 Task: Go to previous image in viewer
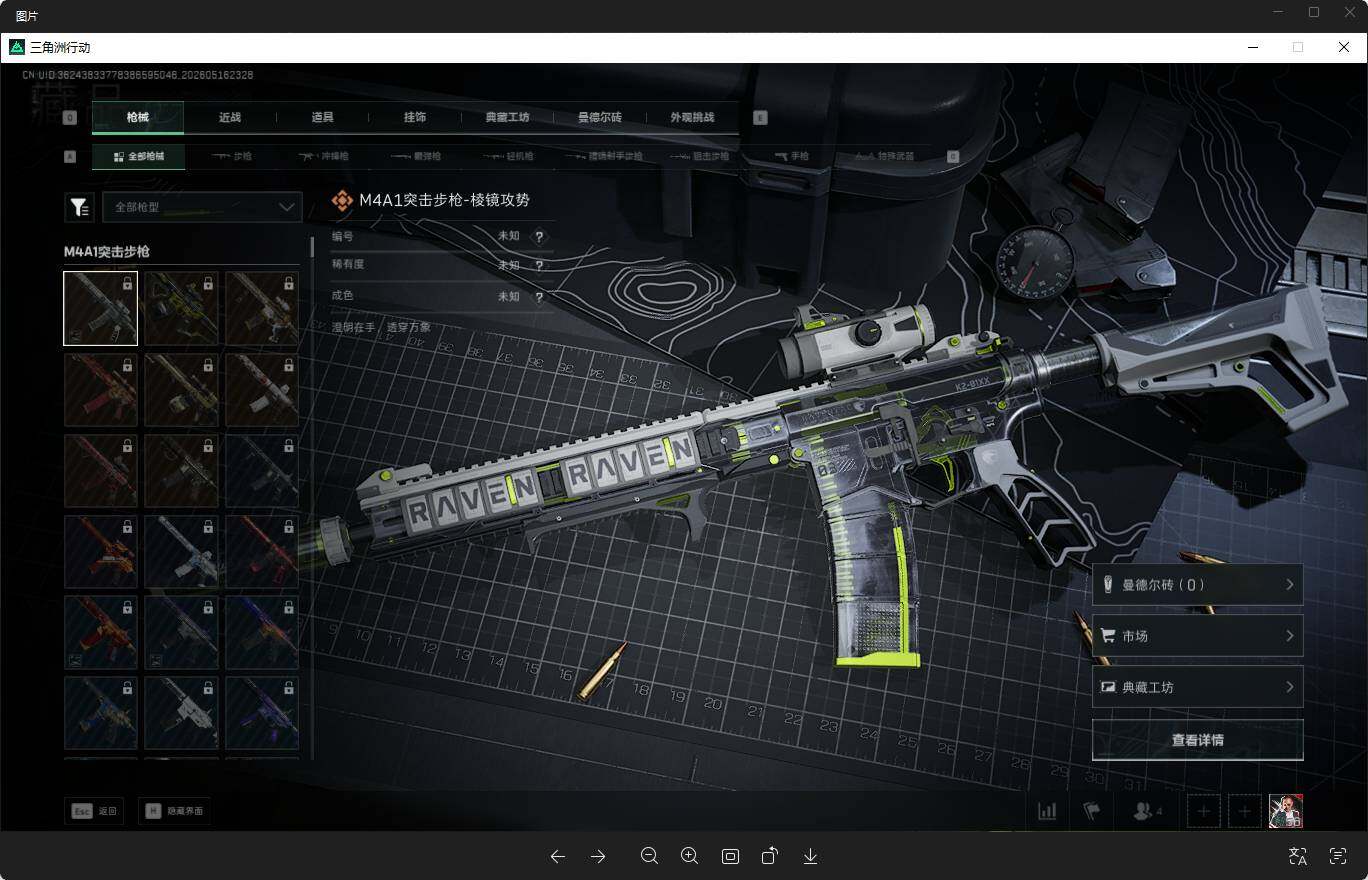(558, 856)
